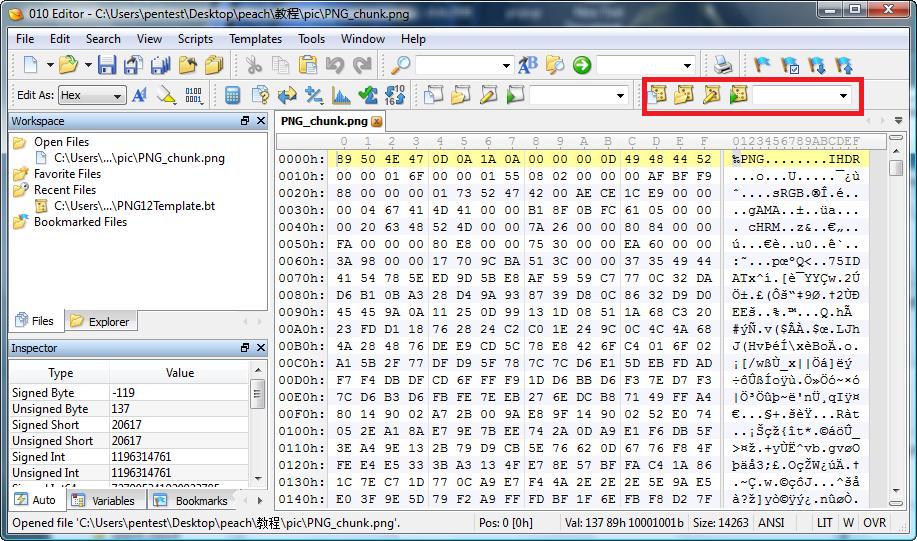The width and height of the screenshot is (917, 541).
Task: Expand the template list dropdown in highlighted toolbar
Action: [x=843, y=96]
